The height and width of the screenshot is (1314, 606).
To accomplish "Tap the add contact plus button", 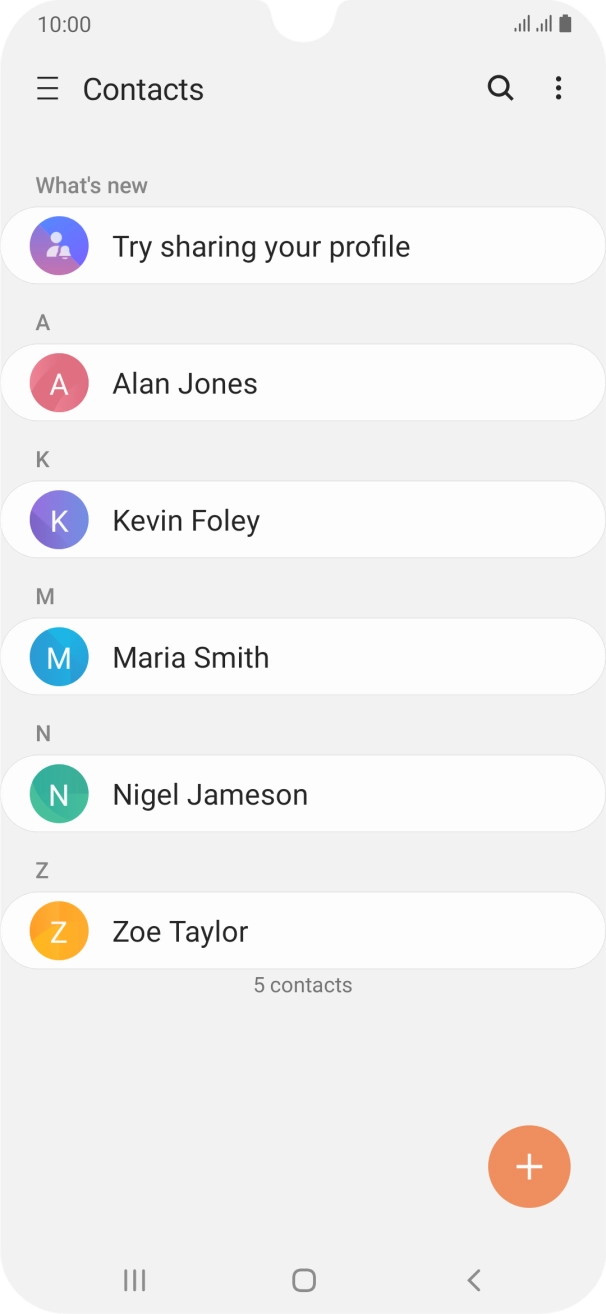I will tap(529, 1166).
